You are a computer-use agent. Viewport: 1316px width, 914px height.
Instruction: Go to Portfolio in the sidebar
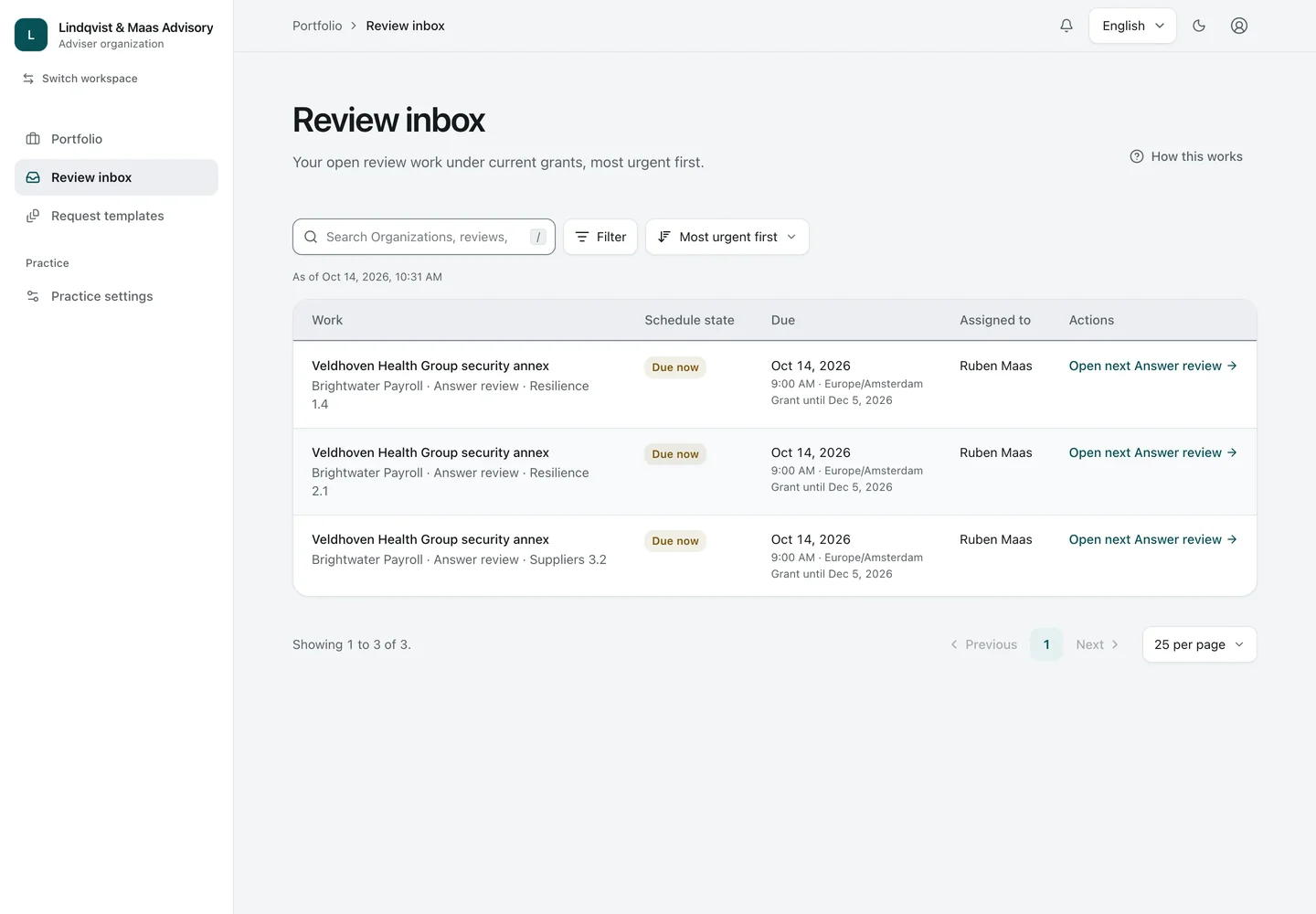point(116,139)
